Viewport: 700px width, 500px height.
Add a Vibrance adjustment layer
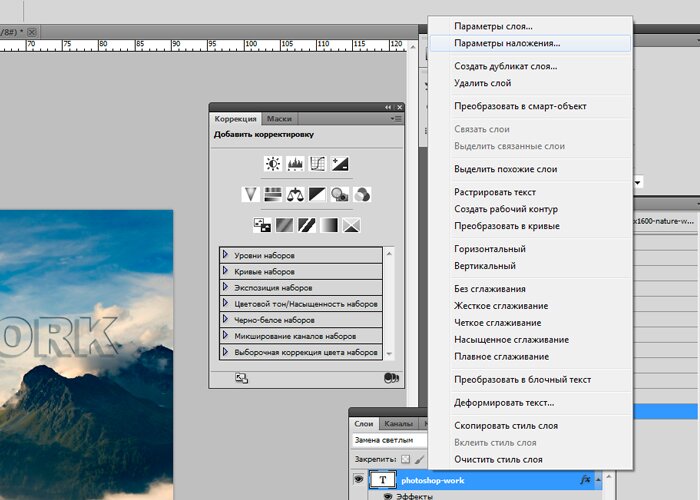[250, 194]
